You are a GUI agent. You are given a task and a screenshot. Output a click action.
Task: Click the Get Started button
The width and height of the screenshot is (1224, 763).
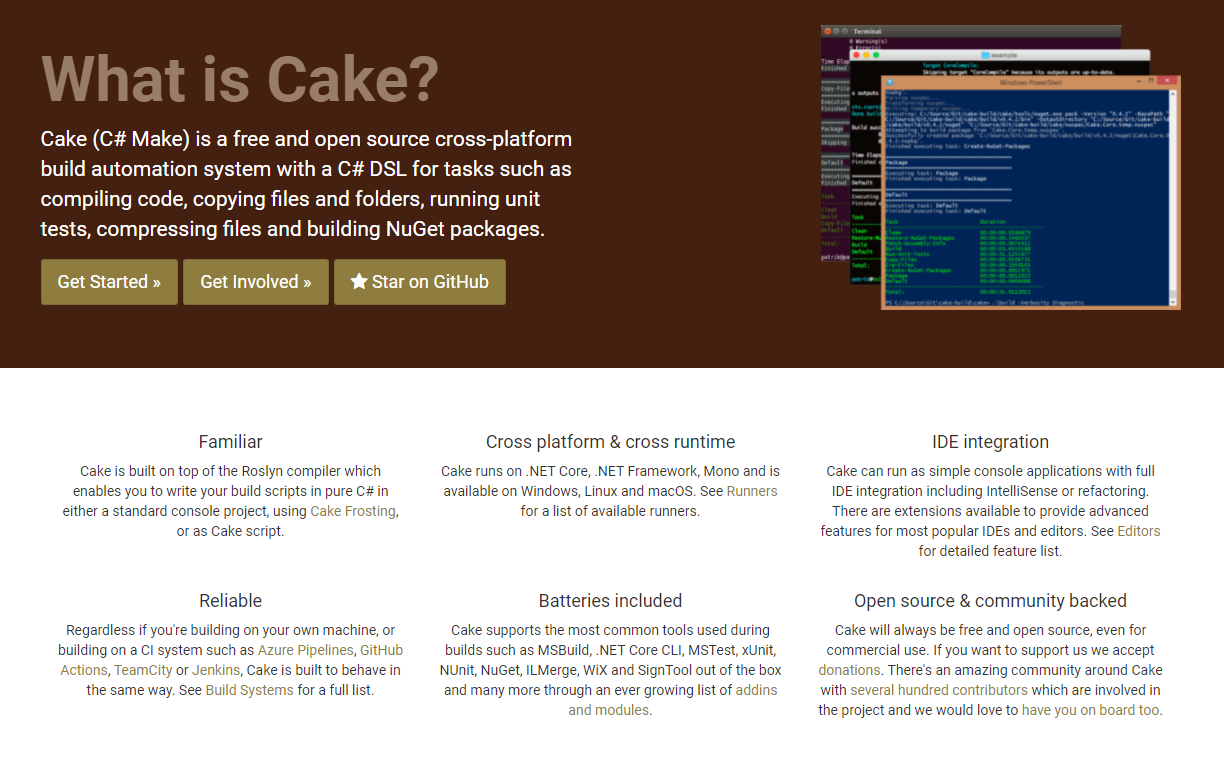point(109,282)
